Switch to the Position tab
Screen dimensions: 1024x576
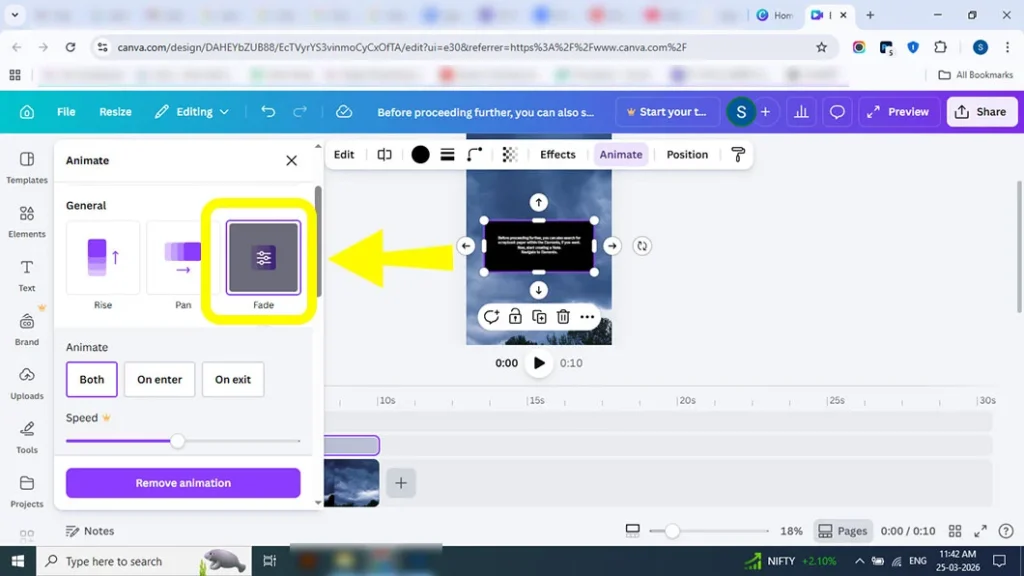tap(686, 154)
